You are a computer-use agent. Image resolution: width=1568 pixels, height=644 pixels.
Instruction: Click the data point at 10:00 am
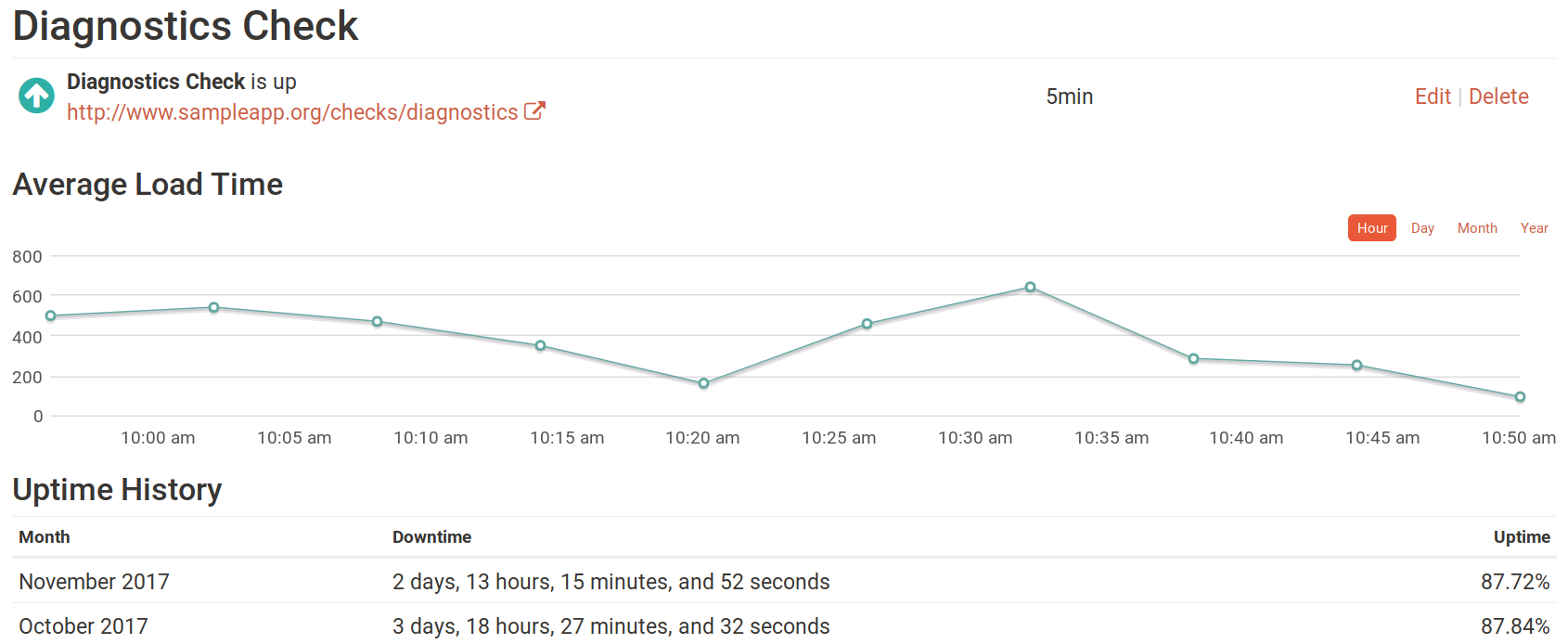pyautogui.click(x=212, y=306)
